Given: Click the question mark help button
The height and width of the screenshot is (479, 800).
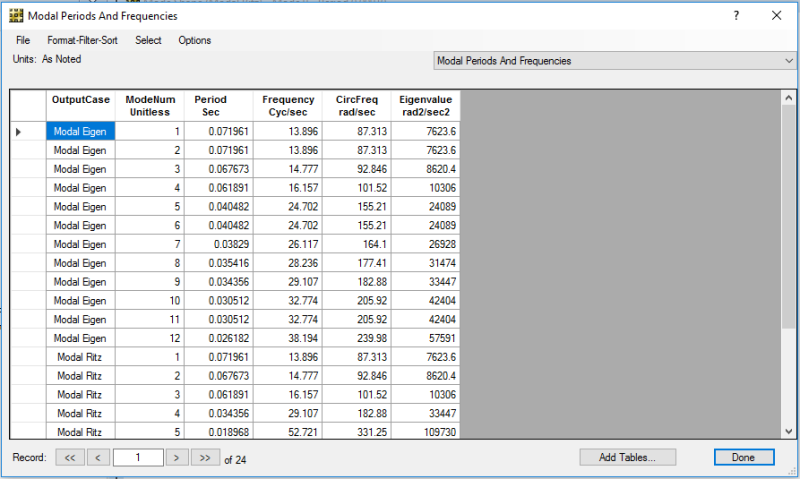Looking at the screenshot, I should click(x=736, y=16).
